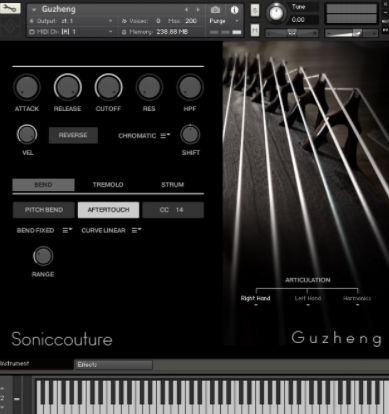Image resolution: width=389 pixels, height=414 pixels.
Task: Go to next instrument preset arrow
Action: point(198,10)
